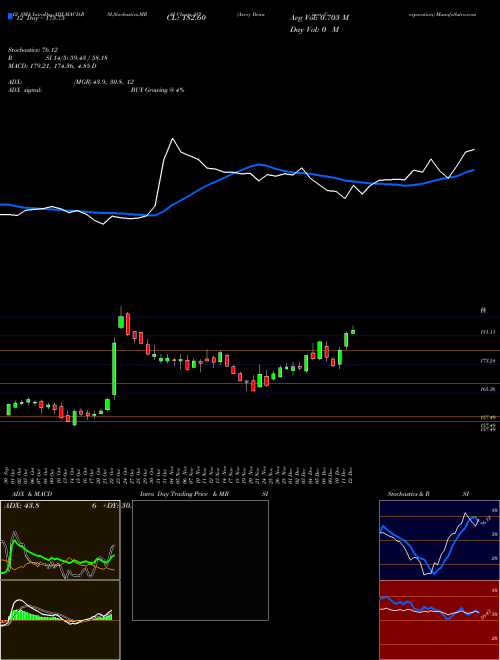Screen dimensions: 500x660
Task: Click the 'BUY Growing @ 4%' signal text
Action: pos(157,90)
